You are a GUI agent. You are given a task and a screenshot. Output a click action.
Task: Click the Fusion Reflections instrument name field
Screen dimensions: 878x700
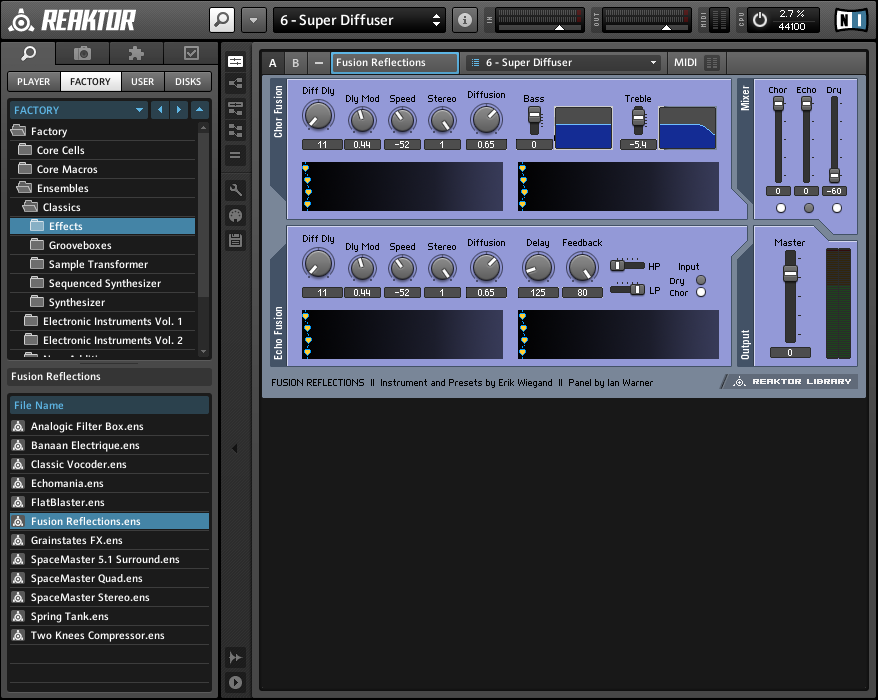(x=395, y=63)
